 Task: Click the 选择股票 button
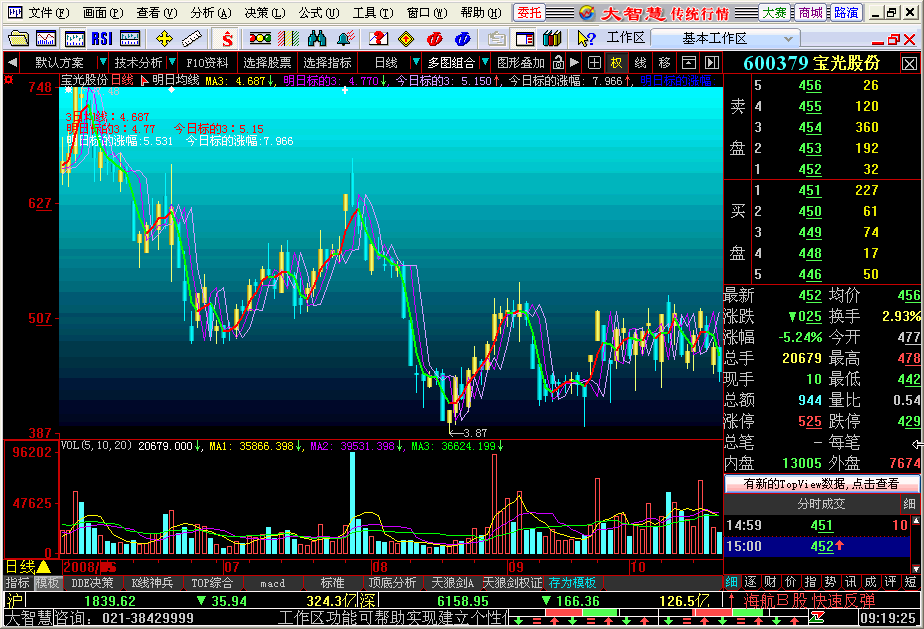click(267, 62)
